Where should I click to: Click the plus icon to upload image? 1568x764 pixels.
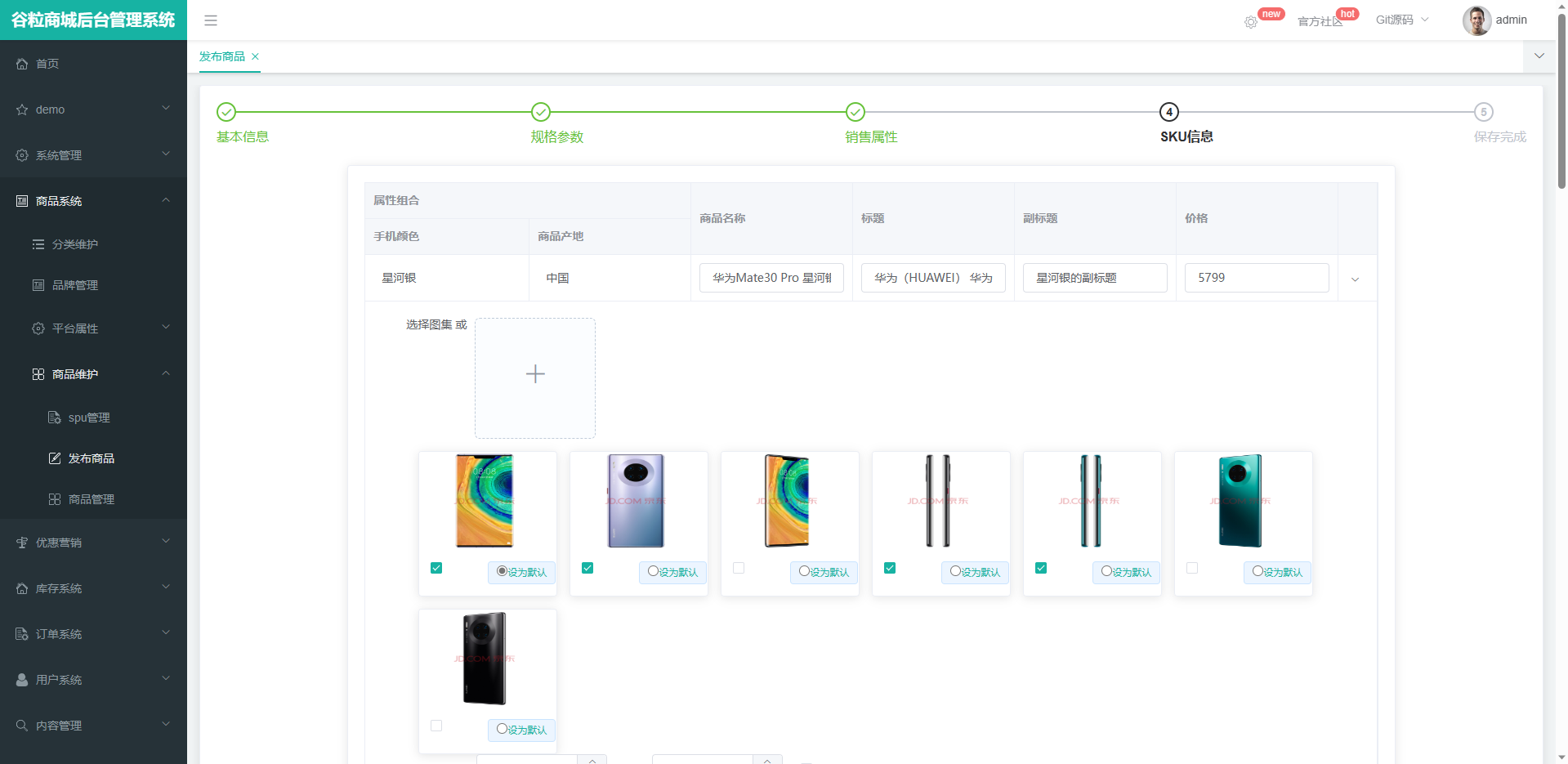click(535, 374)
